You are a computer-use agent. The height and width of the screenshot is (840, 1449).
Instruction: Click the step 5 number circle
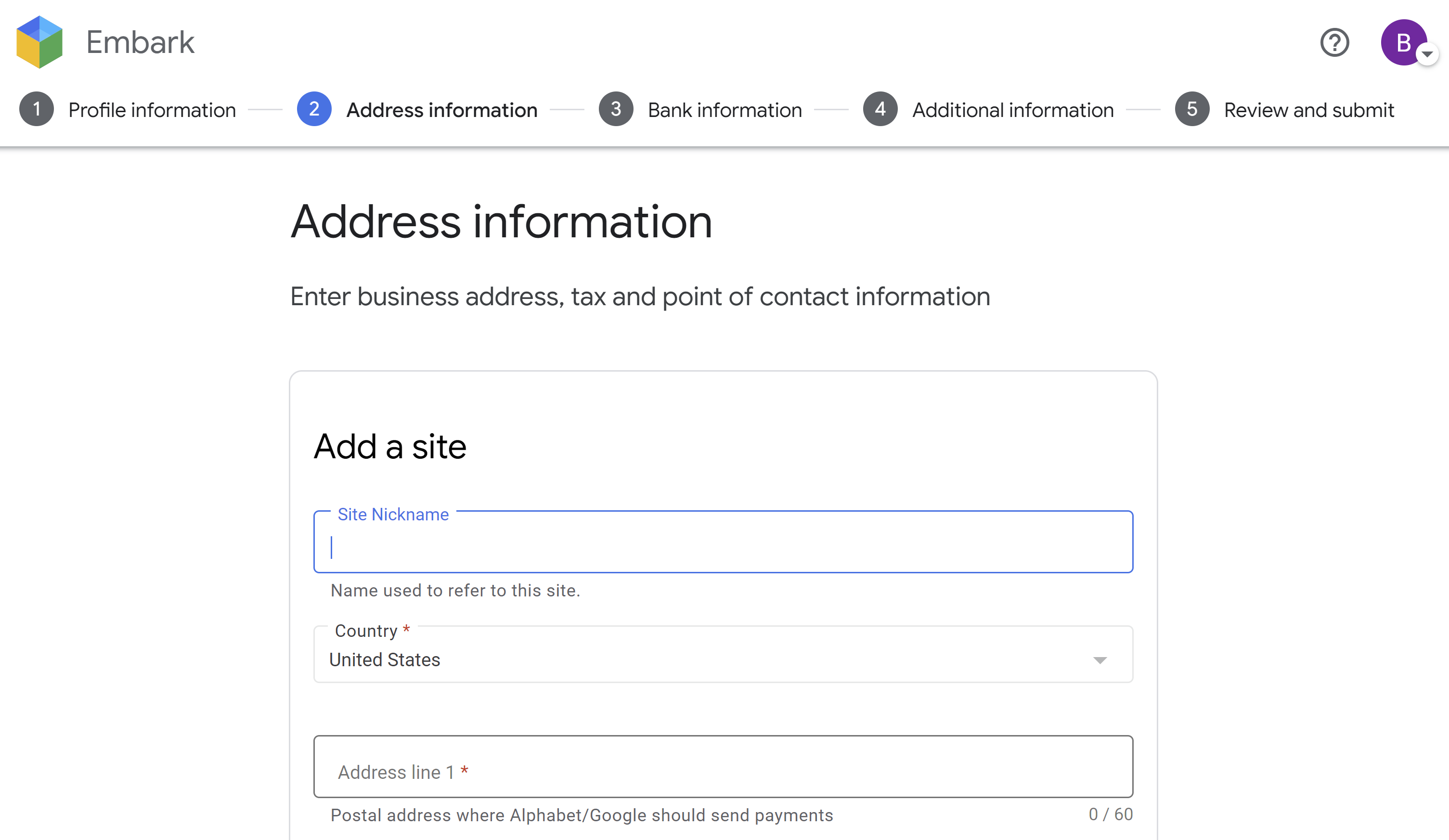pos(1192,109)
